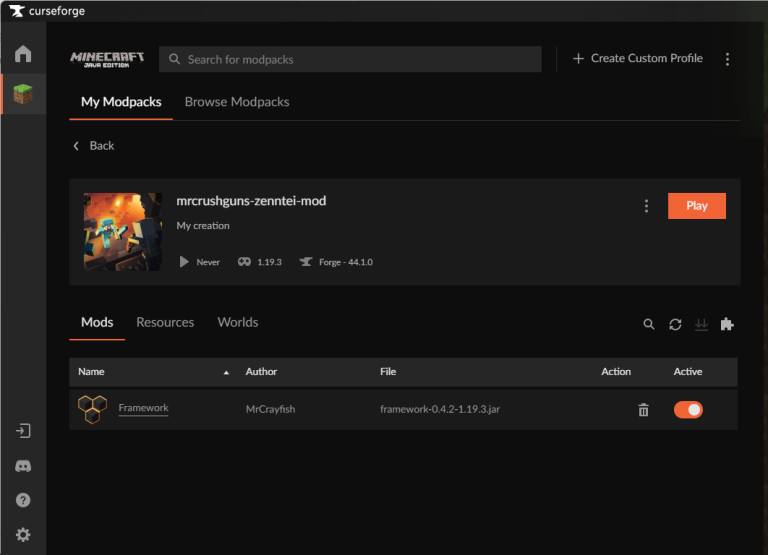Sort mods by Name column arrow
This screenshot has width=768, height=555.
coord(226,372)
